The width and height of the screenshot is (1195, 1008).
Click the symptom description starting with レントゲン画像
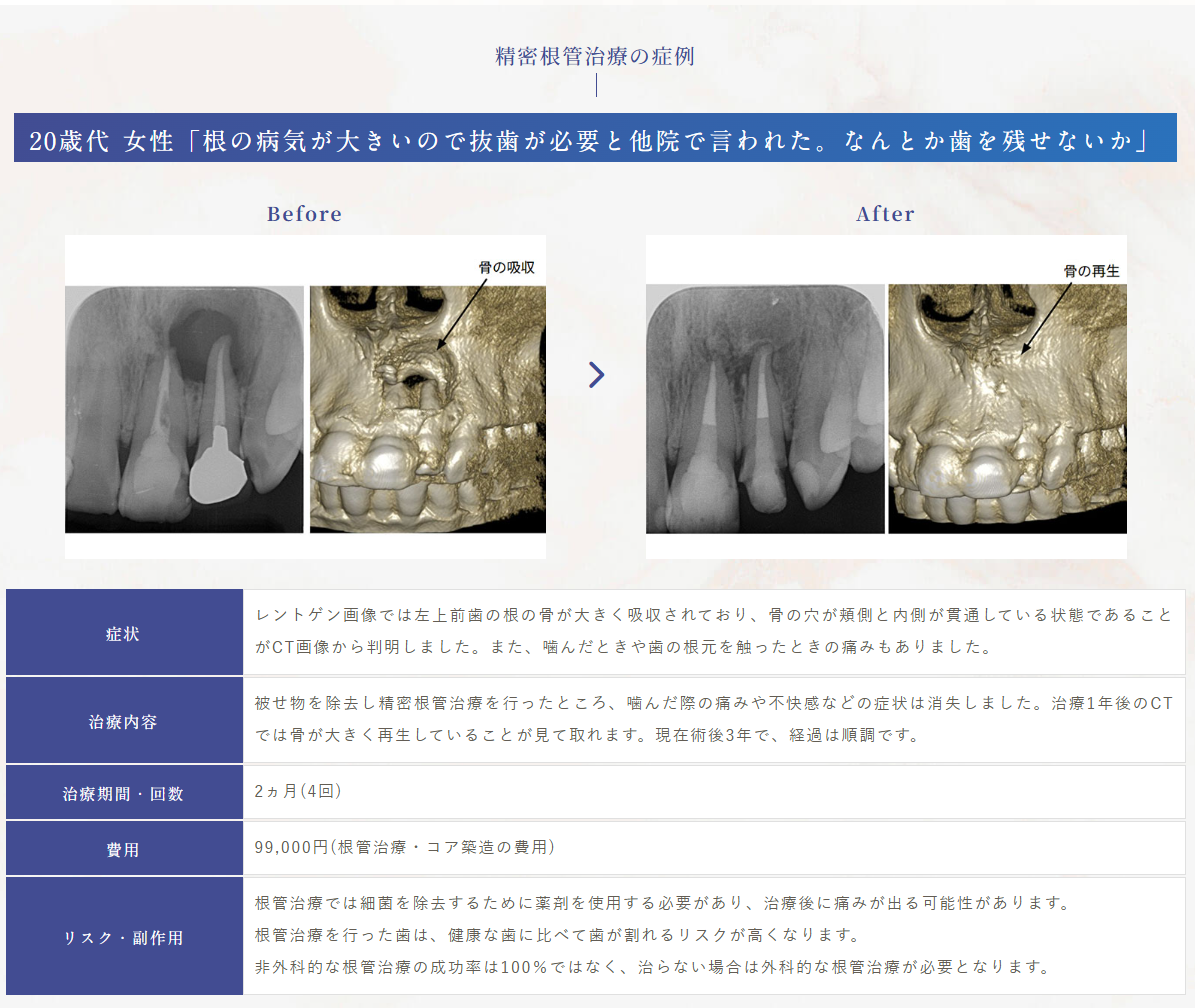(713, 631)
